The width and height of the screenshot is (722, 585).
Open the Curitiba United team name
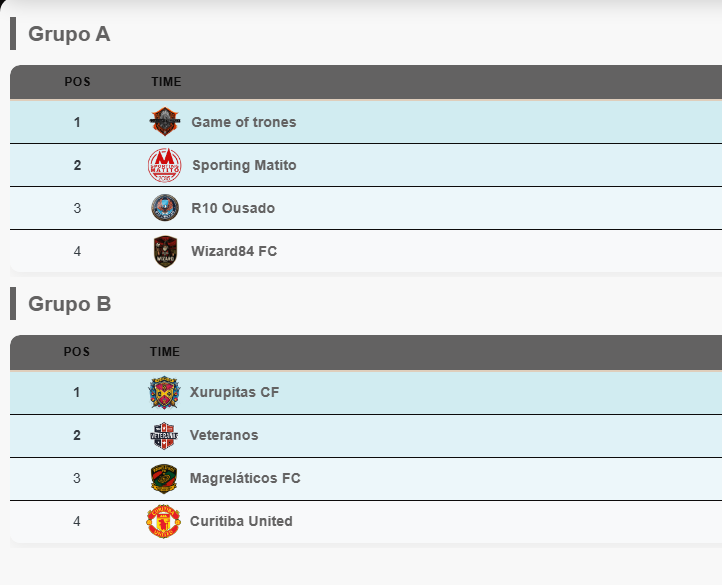(x=241, y=521)
